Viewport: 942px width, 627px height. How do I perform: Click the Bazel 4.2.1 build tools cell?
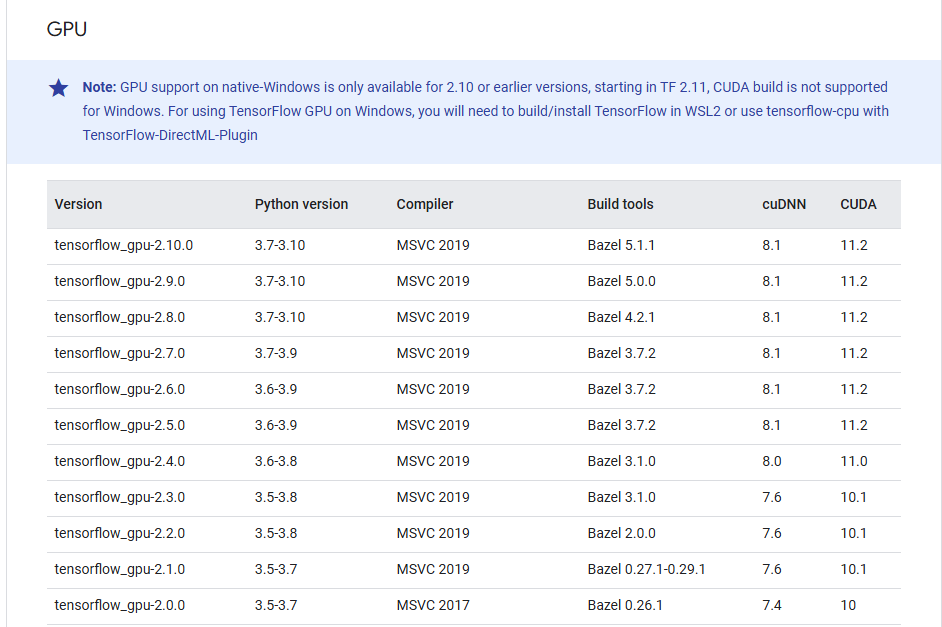coord(620,317)
